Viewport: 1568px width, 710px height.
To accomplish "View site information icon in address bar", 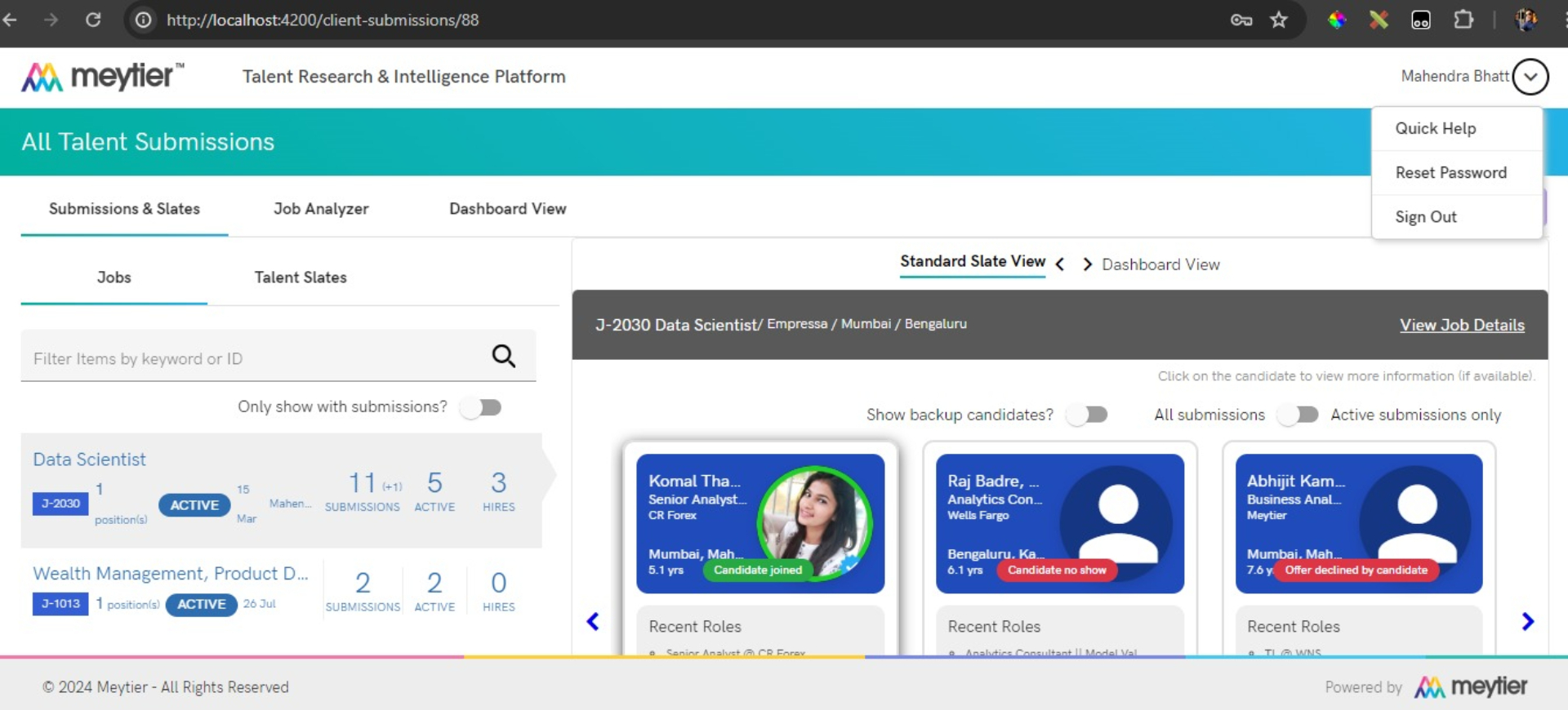I will coord(144,20).
